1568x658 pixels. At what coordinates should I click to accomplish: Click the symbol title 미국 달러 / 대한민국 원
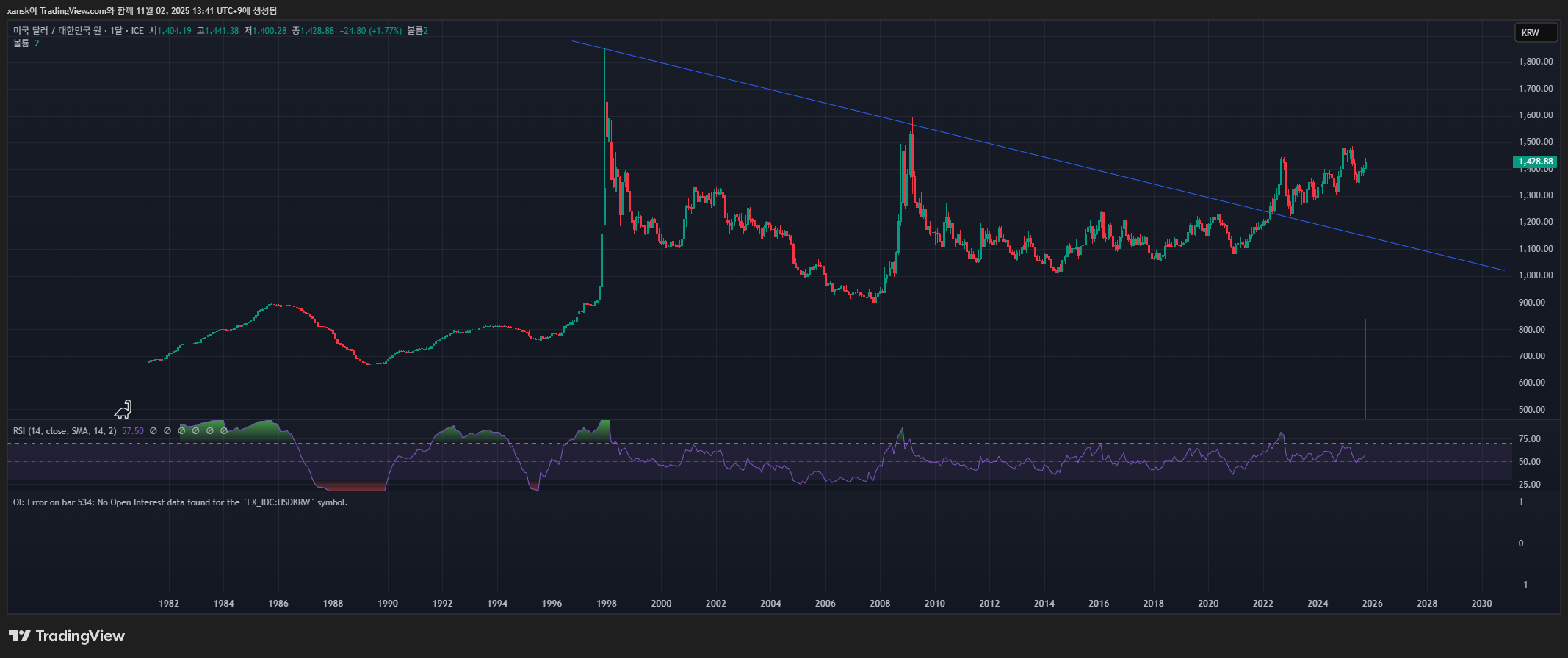57,31
